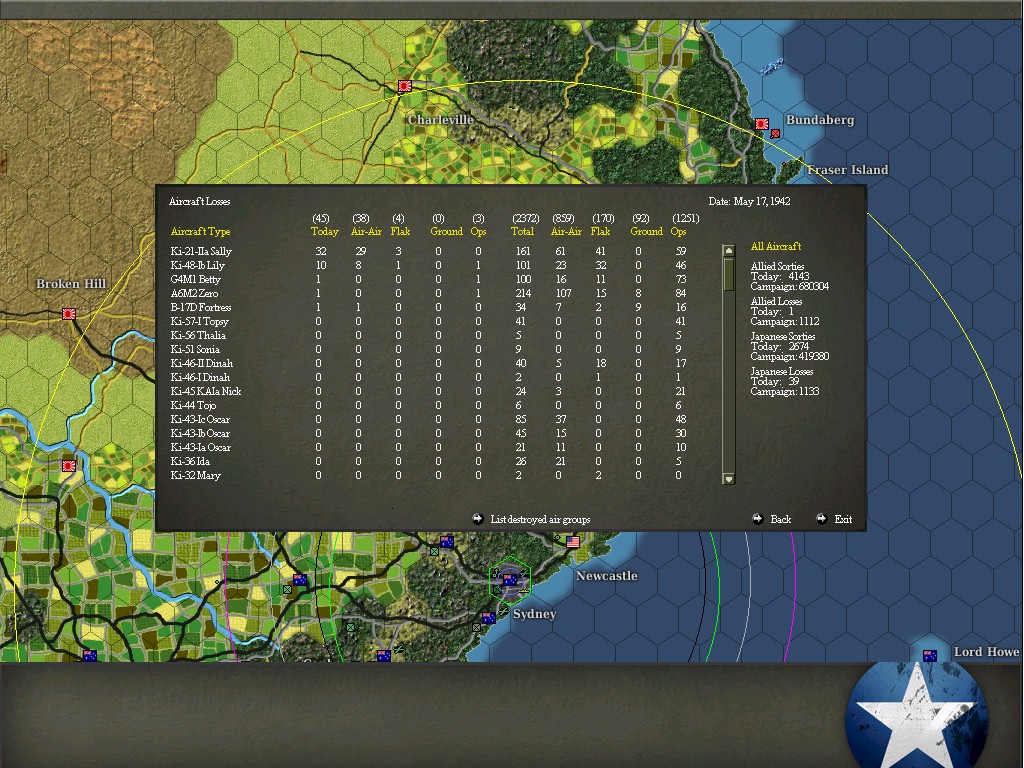This screenshot has height=768, width=1024.
Task: Click the scrollbar down arrow in the losses panel
Action: tap(729, 481)
